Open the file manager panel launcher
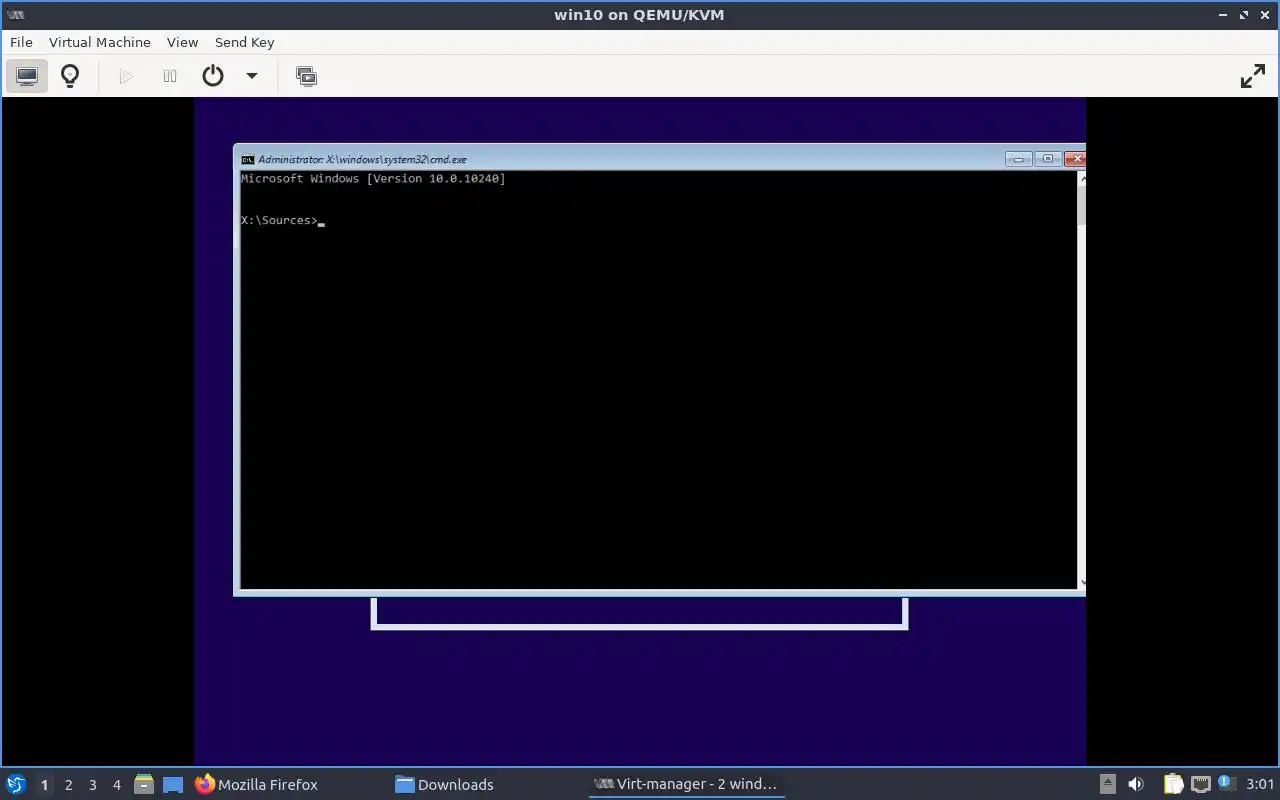Screen dimensions: 1280x800 point(144,784)
